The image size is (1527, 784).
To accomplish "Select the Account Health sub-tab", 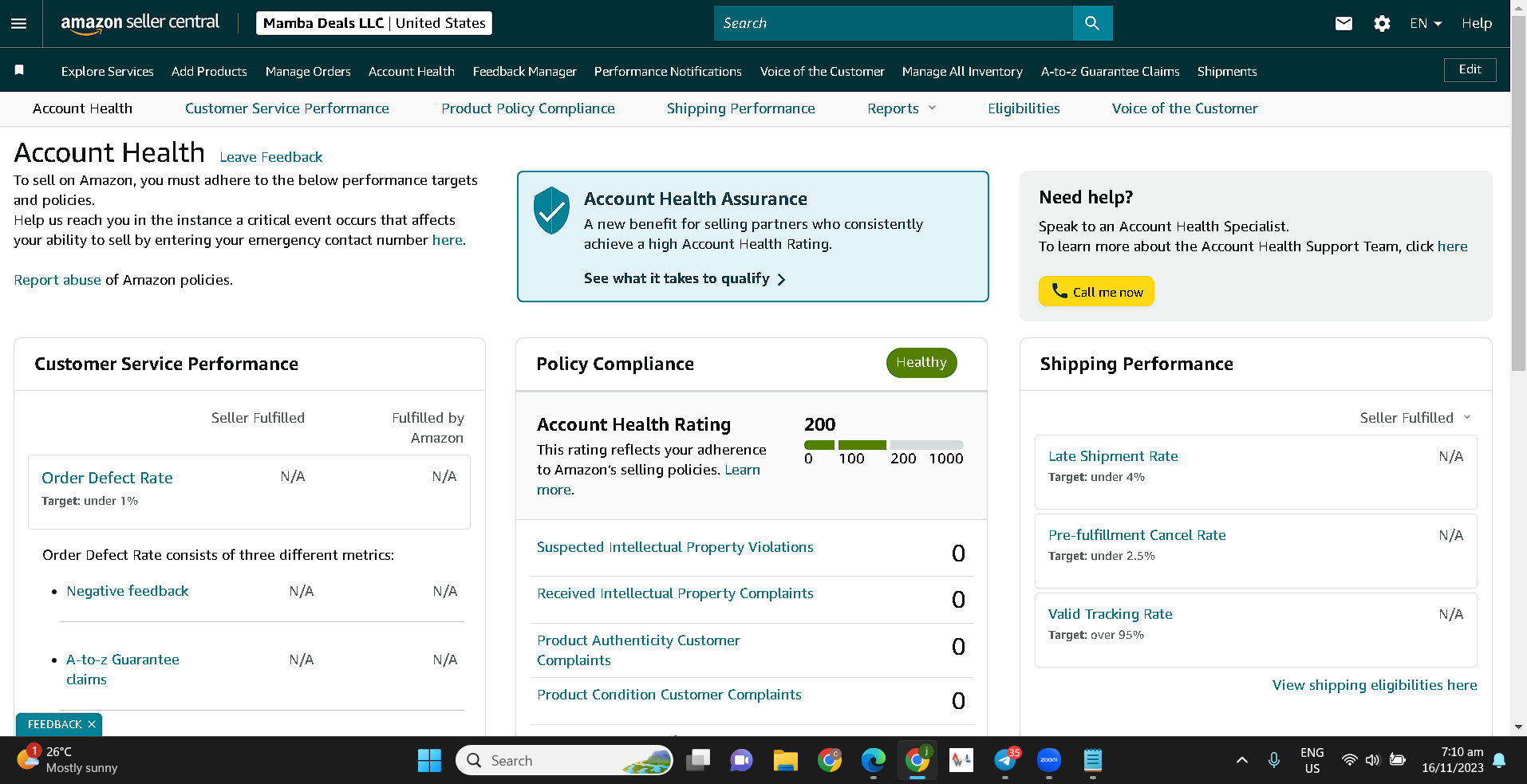I will tap(82, 108).
